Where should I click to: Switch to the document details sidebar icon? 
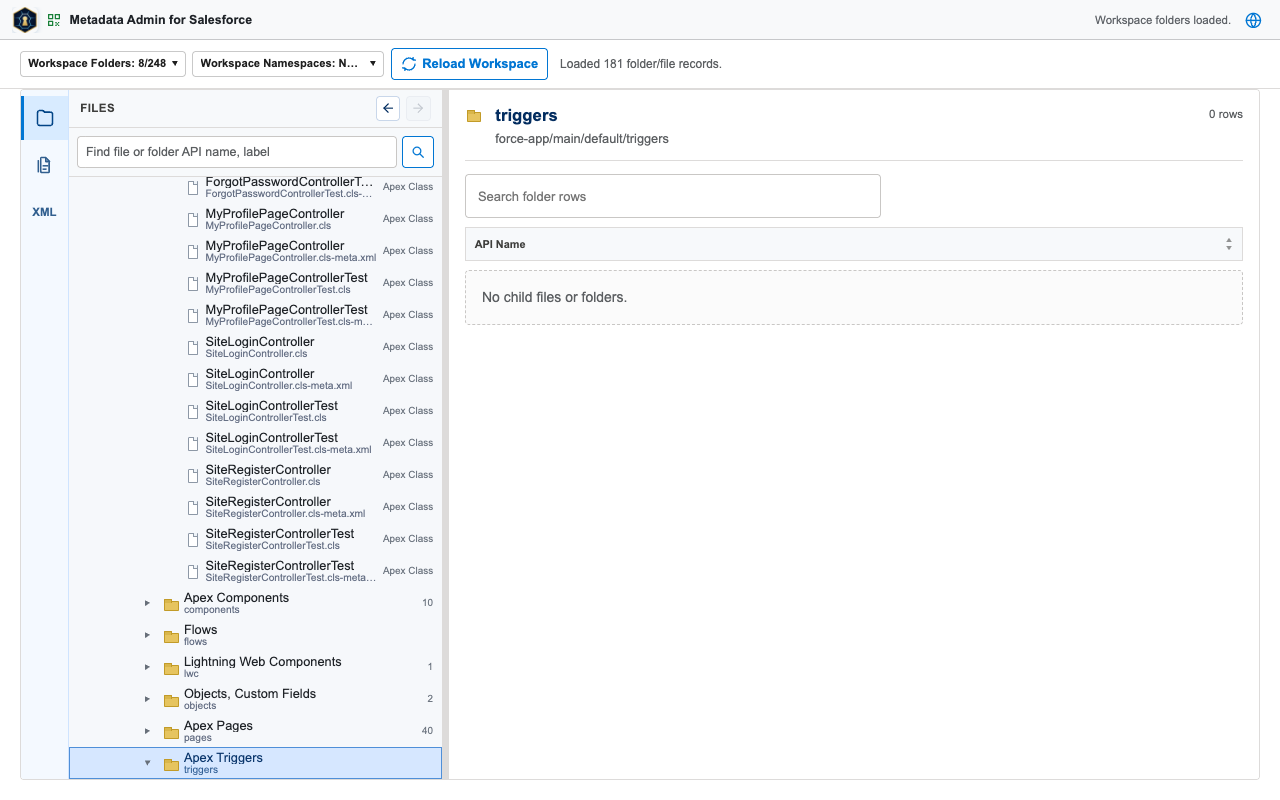(x=45, y=165)
